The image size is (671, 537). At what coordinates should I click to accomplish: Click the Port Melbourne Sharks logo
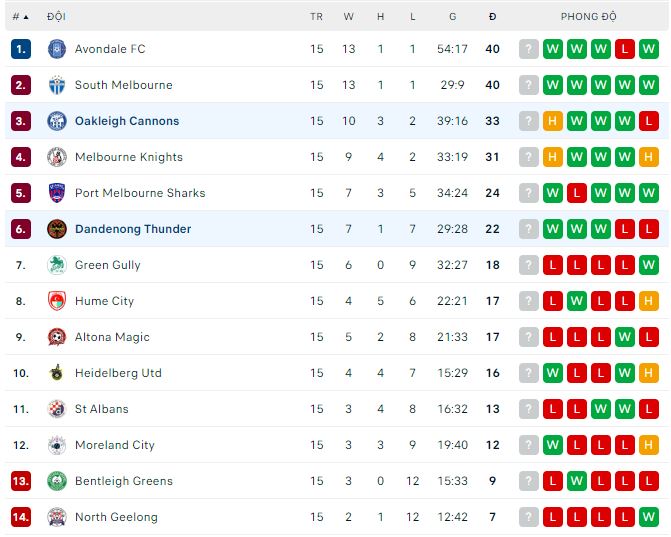(56, 193)
